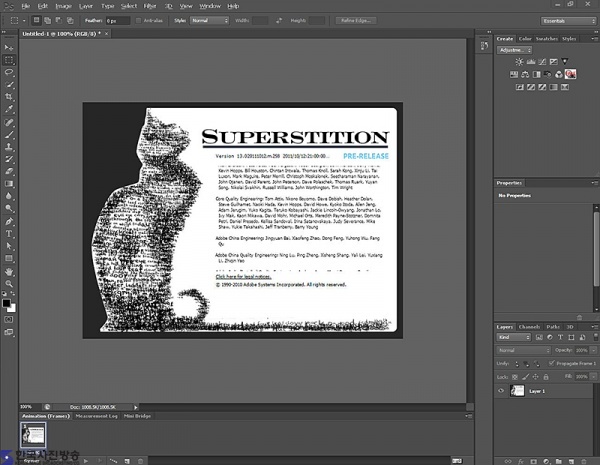Add a Channel Mixer adjustment

pyautogui.click(x=559, y=74)
